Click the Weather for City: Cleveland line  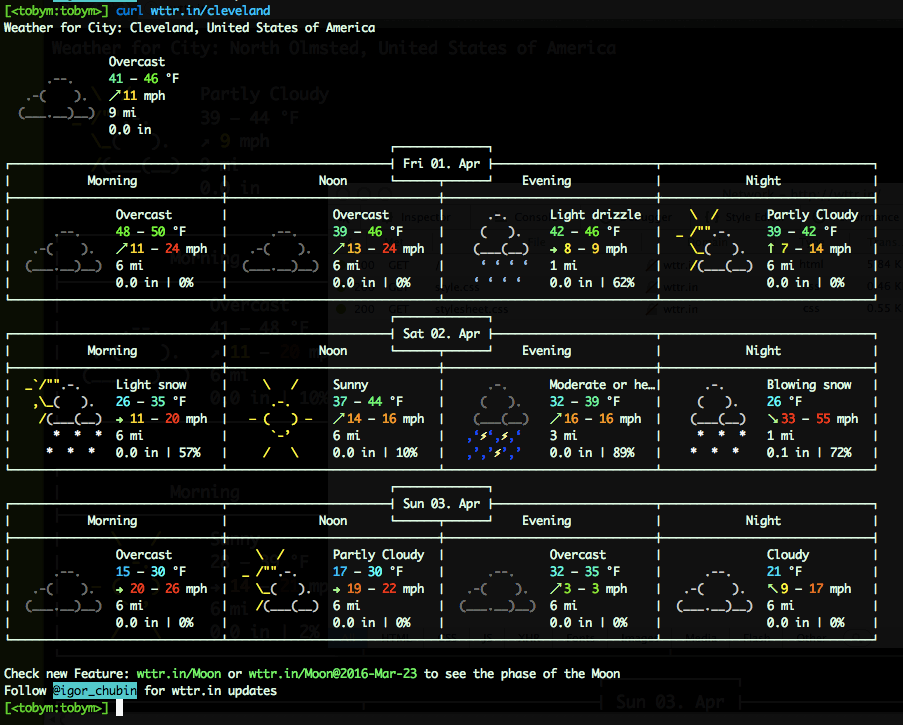189,28
